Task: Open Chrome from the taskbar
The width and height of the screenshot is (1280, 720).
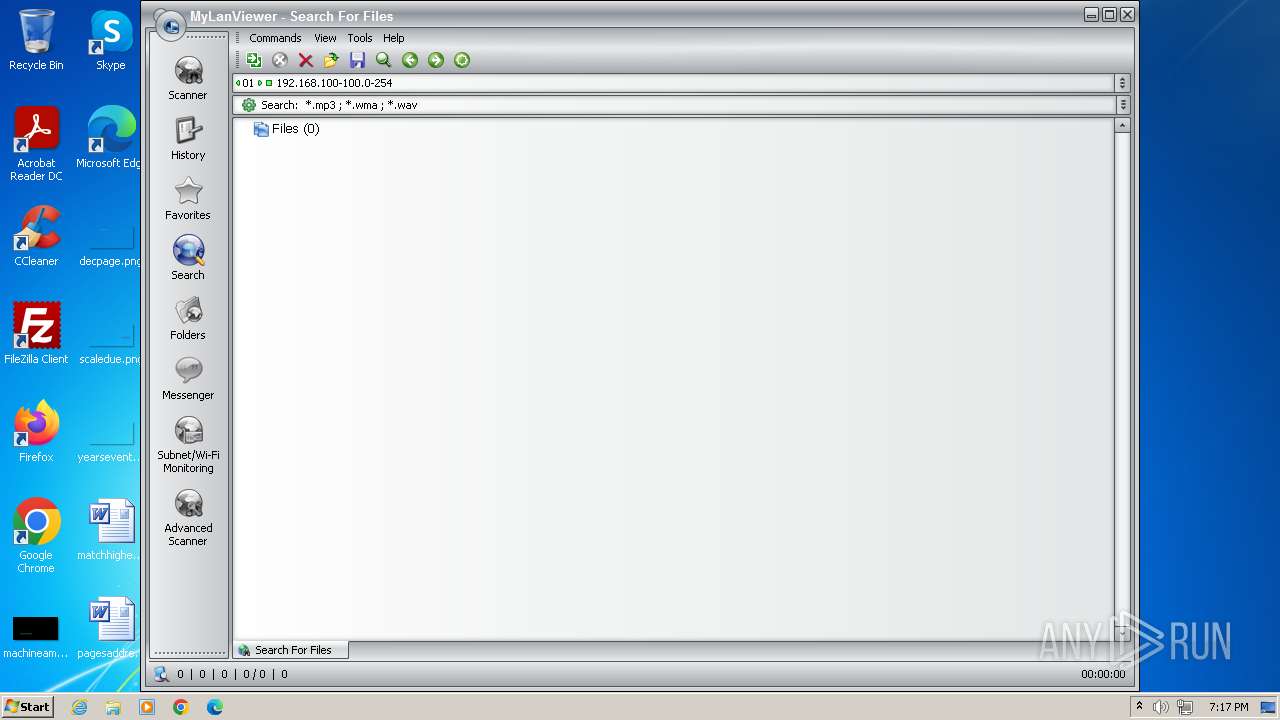Action: point(181,707)
